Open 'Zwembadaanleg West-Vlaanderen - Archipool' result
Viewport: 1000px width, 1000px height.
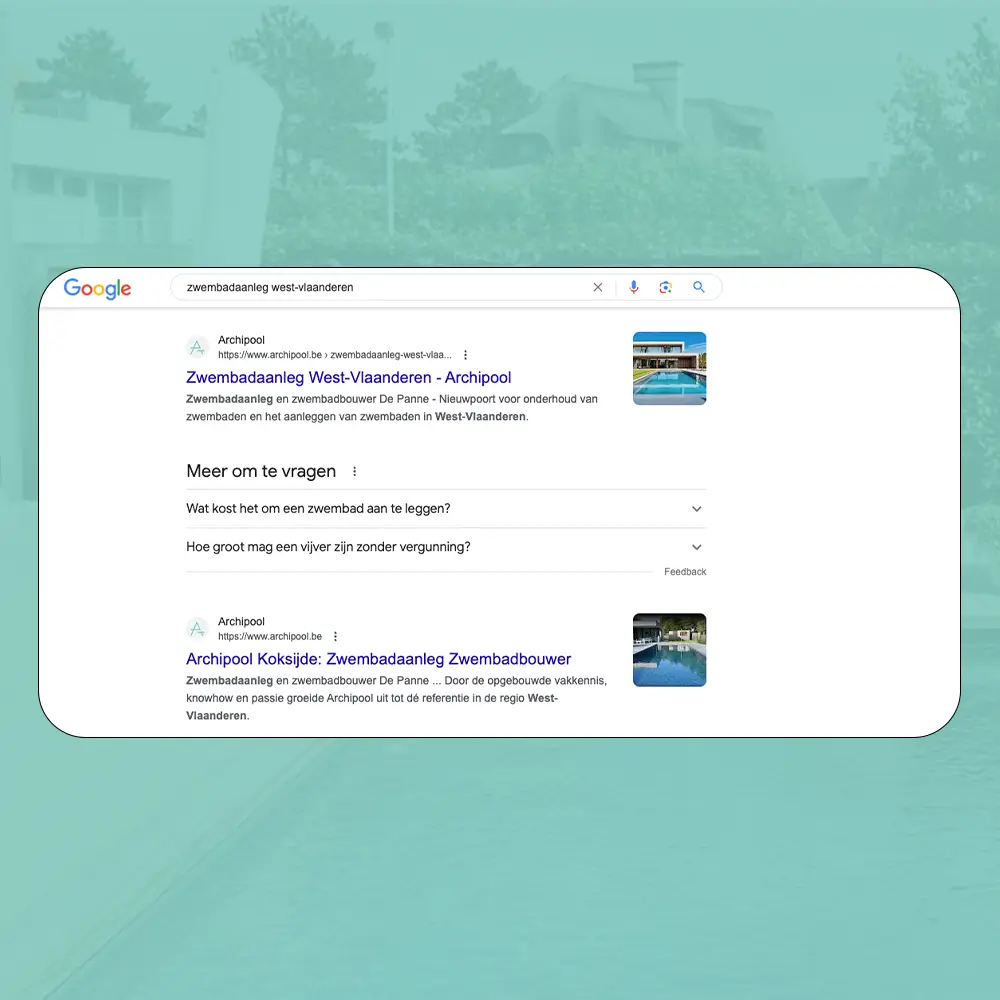[348, 377]
